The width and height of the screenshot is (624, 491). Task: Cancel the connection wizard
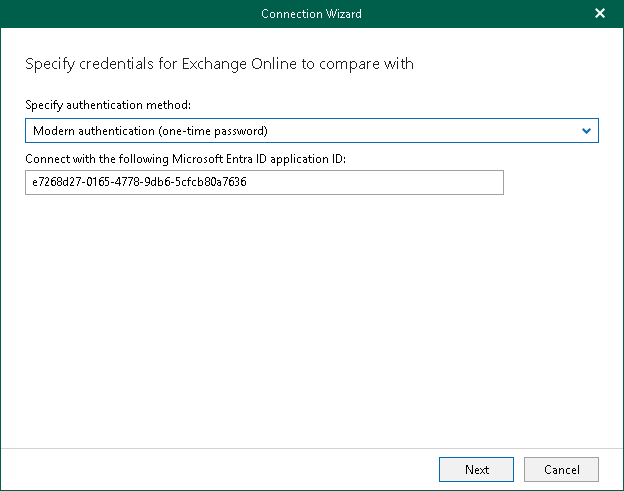[x=561, y=469]
